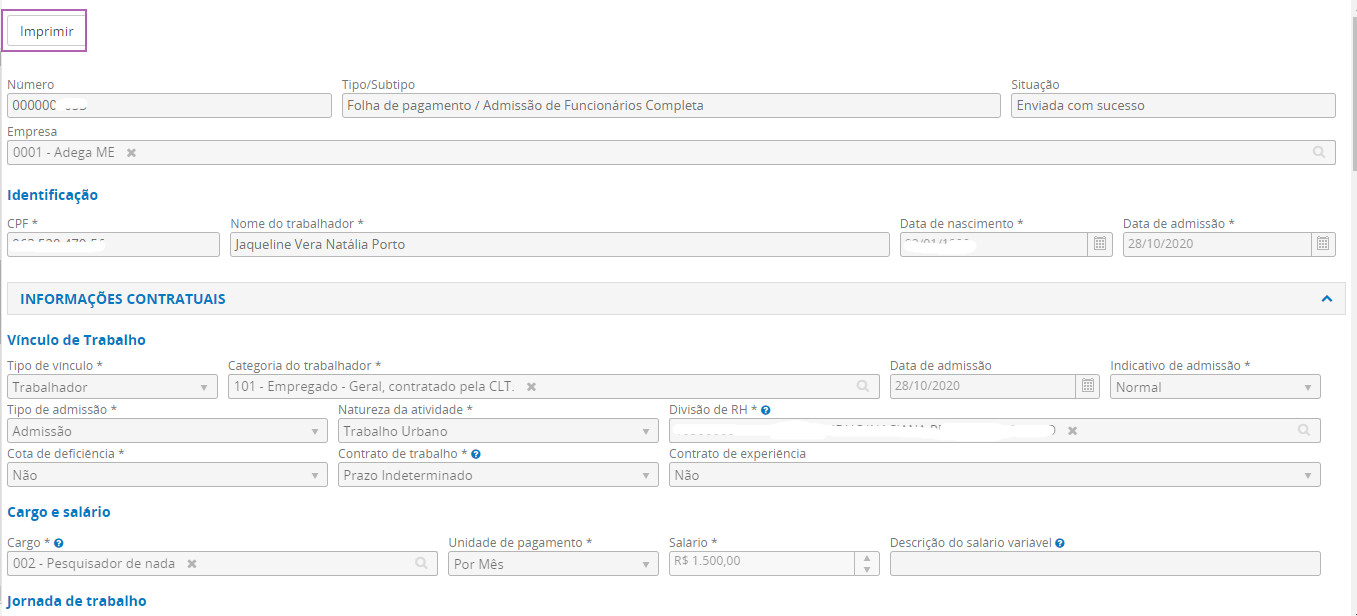Open calendar in Vínculo Data de admissão
Screen dimensions: 1357x616
coord(1088,387)
